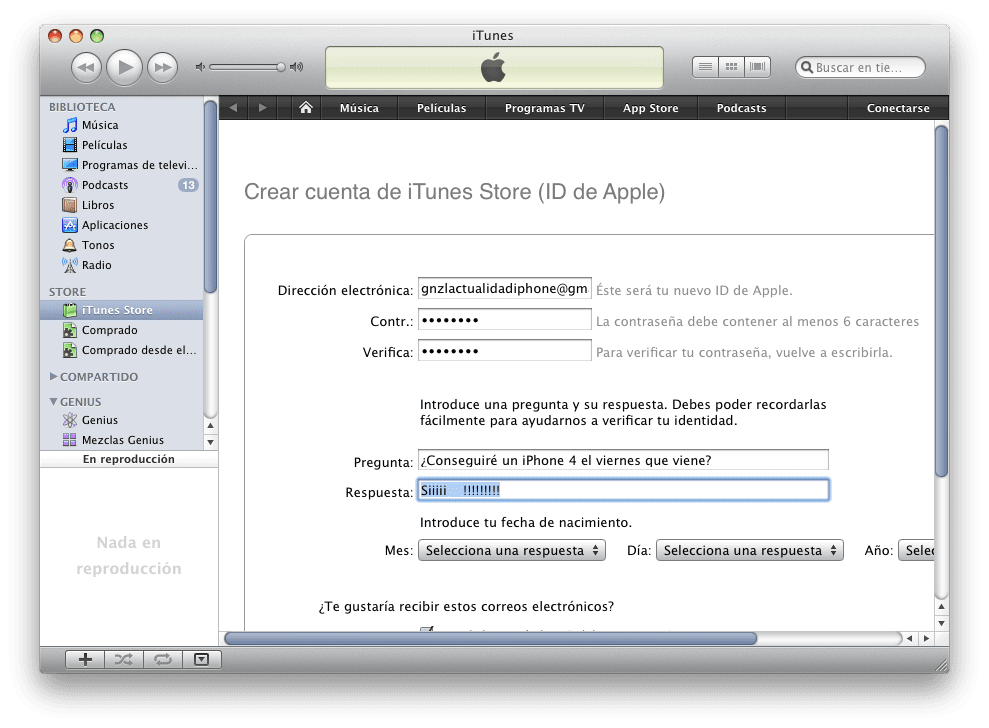Click the Verifica password field
The image size is (989, 728).
point(505,351)
